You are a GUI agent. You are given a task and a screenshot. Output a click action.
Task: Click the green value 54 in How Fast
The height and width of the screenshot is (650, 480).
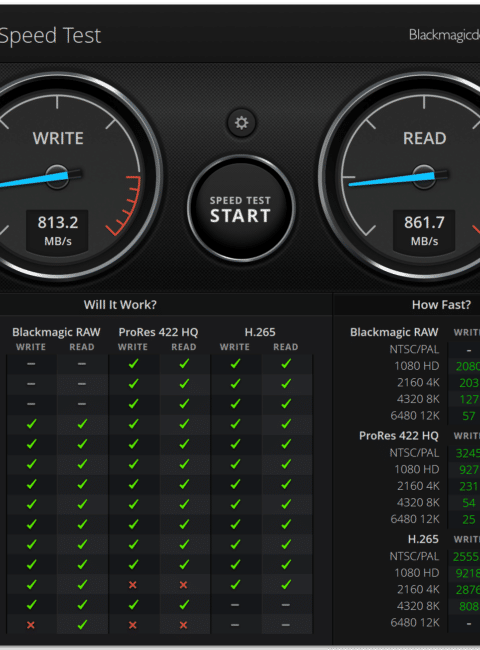tap(469, 503)
